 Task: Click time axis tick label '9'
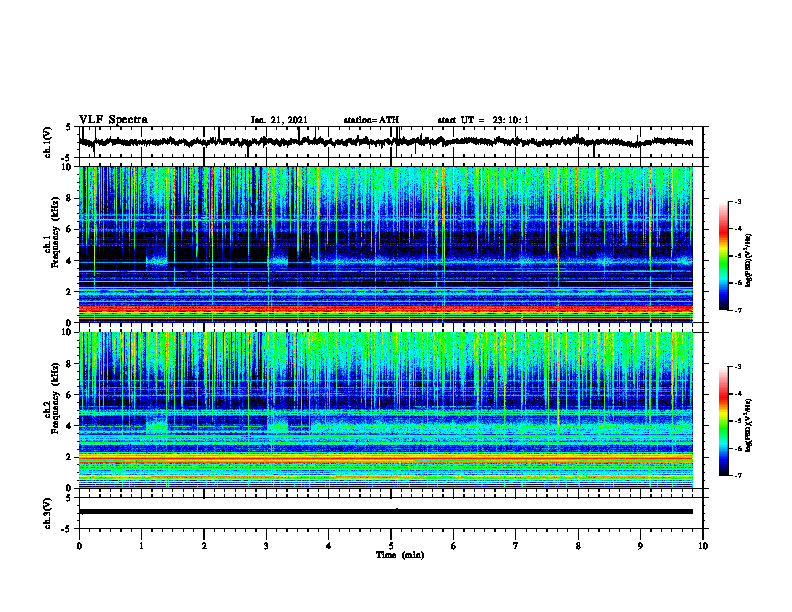pyautogui.click(x=640, y=546)
